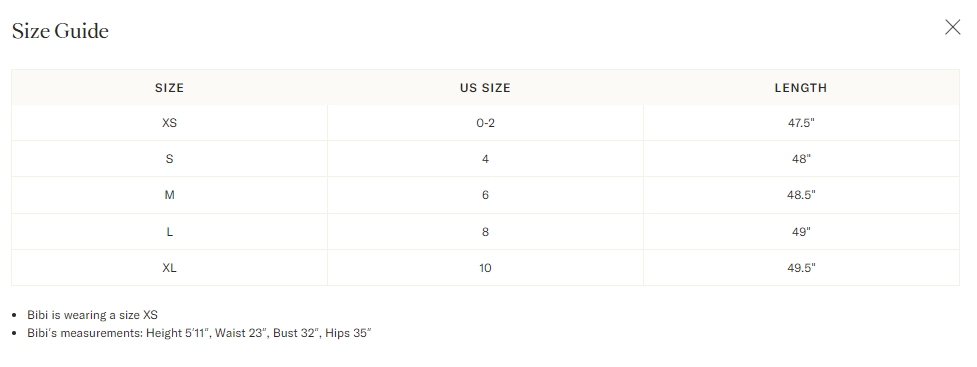
Task: Select the M size cell
Action: coord(169,195)
